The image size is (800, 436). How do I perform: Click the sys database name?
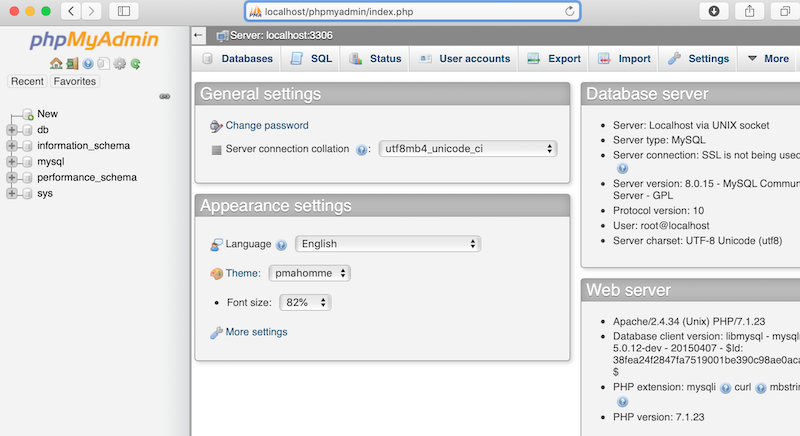click(45, 193)
